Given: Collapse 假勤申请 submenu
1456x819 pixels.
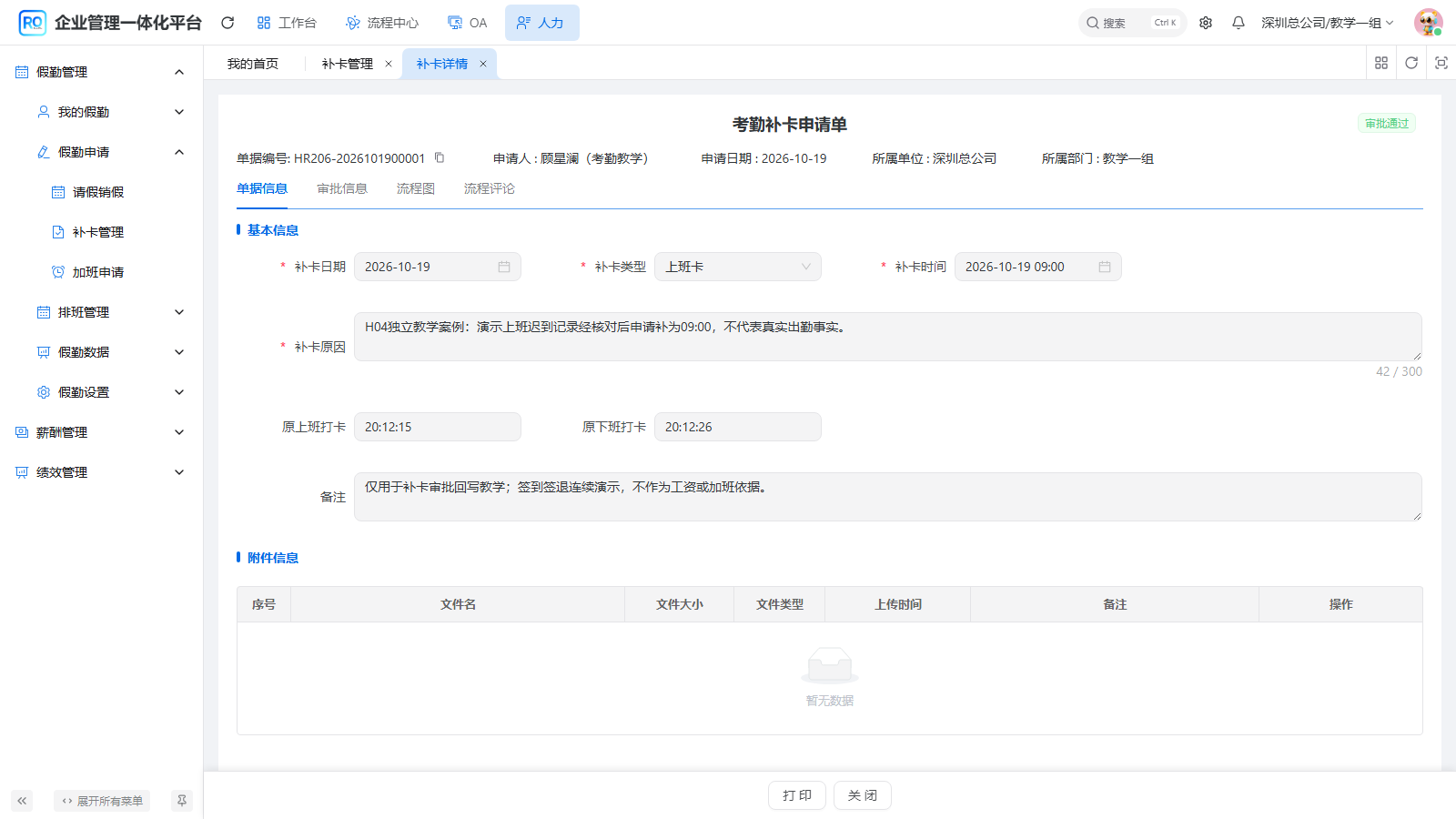Looking at the screenshot, I should [179, 152].
